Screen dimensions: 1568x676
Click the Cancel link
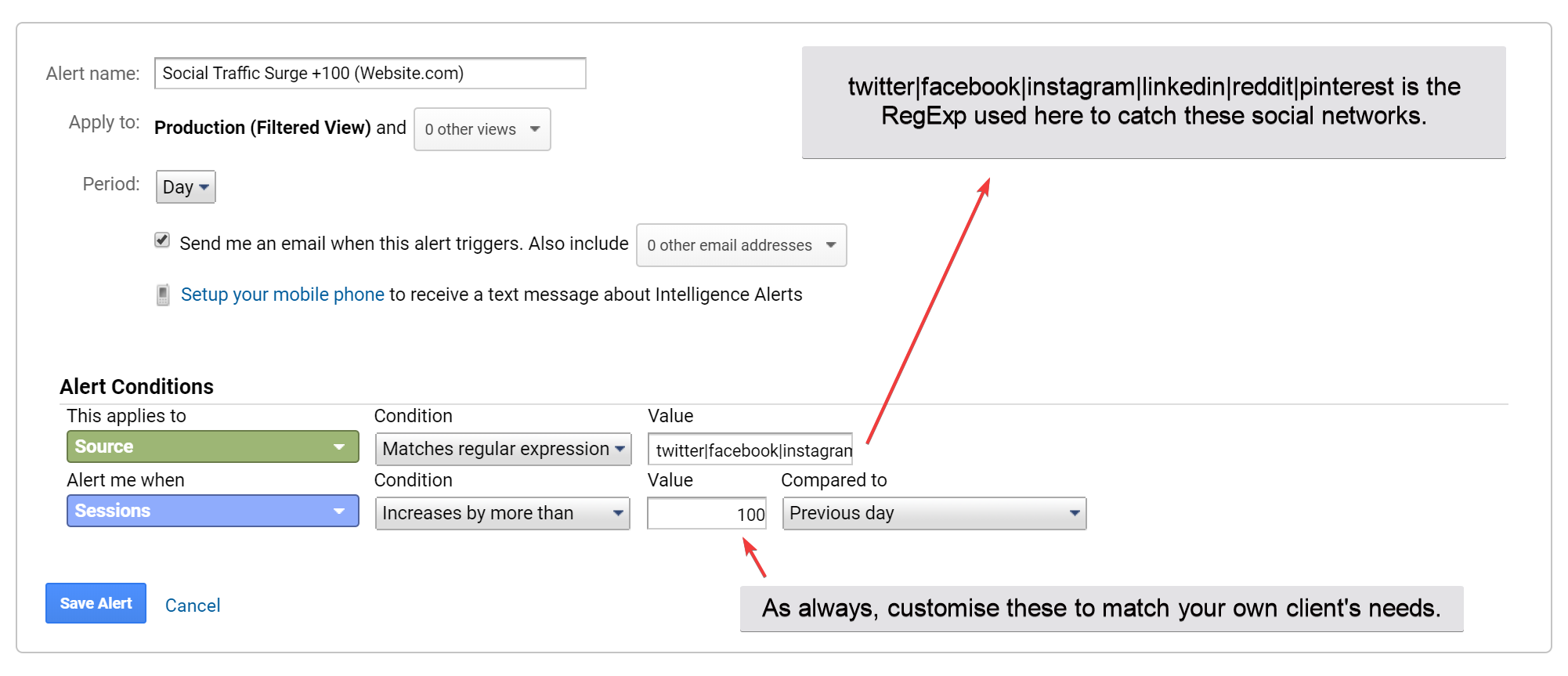tap(193, 606)
